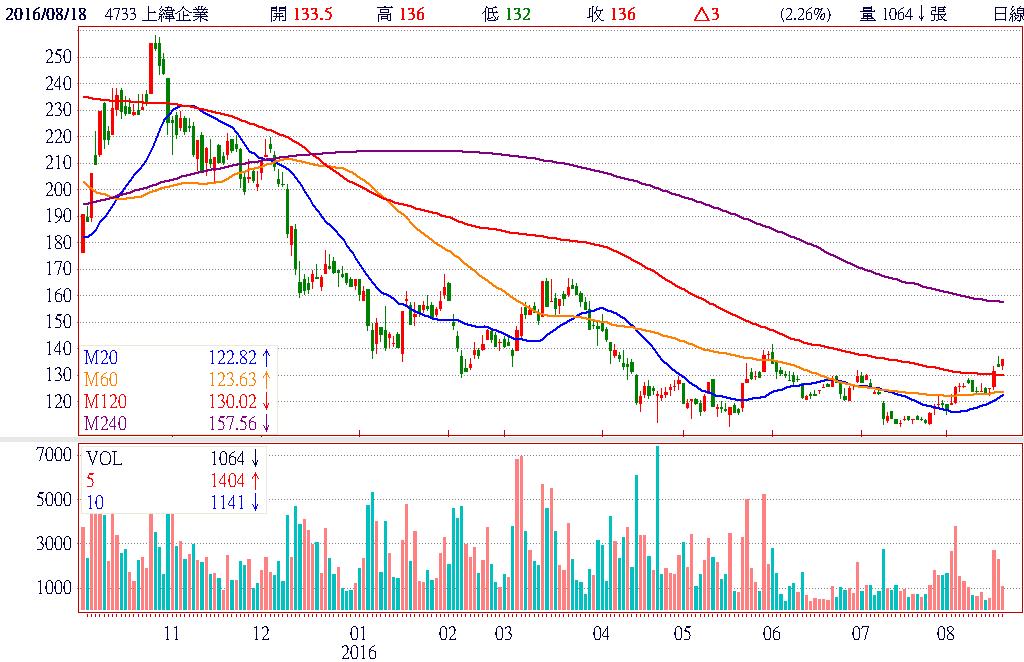This screenshot has width=1024, height=662.
Task: Click the up arrow beside M20 value
Action: coord(267,357)
